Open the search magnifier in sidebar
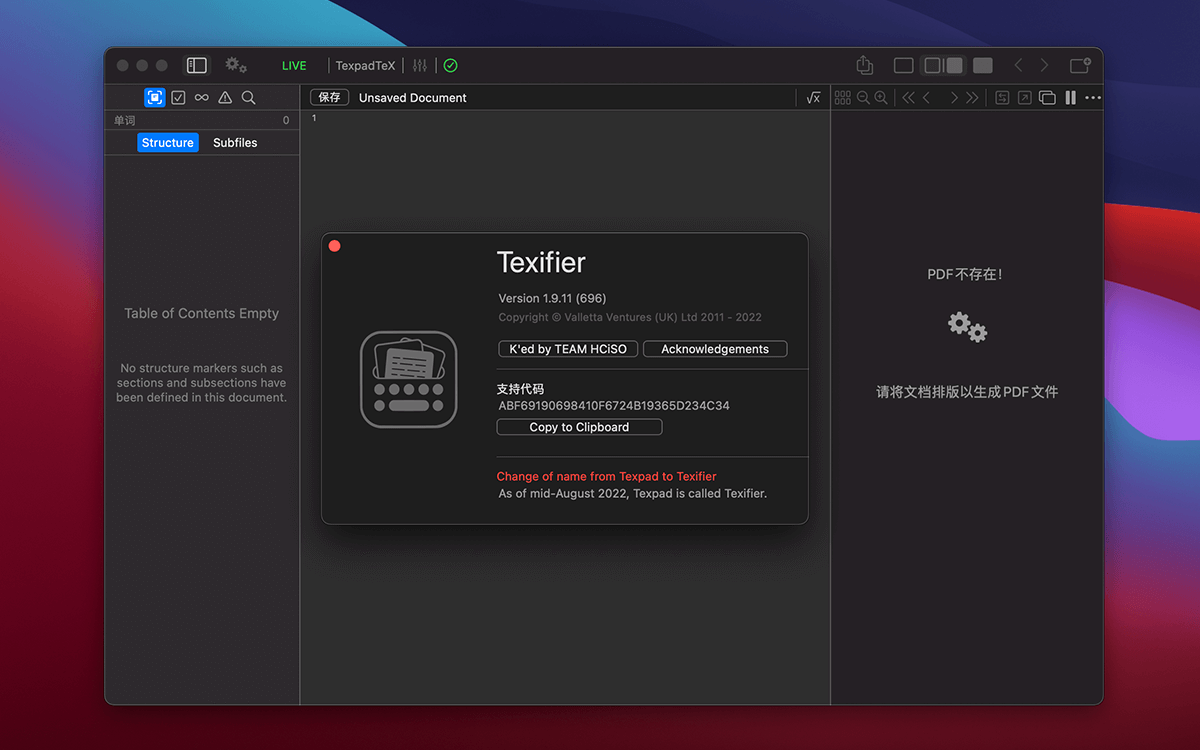The image size is (1200, 750). (x=248, y=97)
